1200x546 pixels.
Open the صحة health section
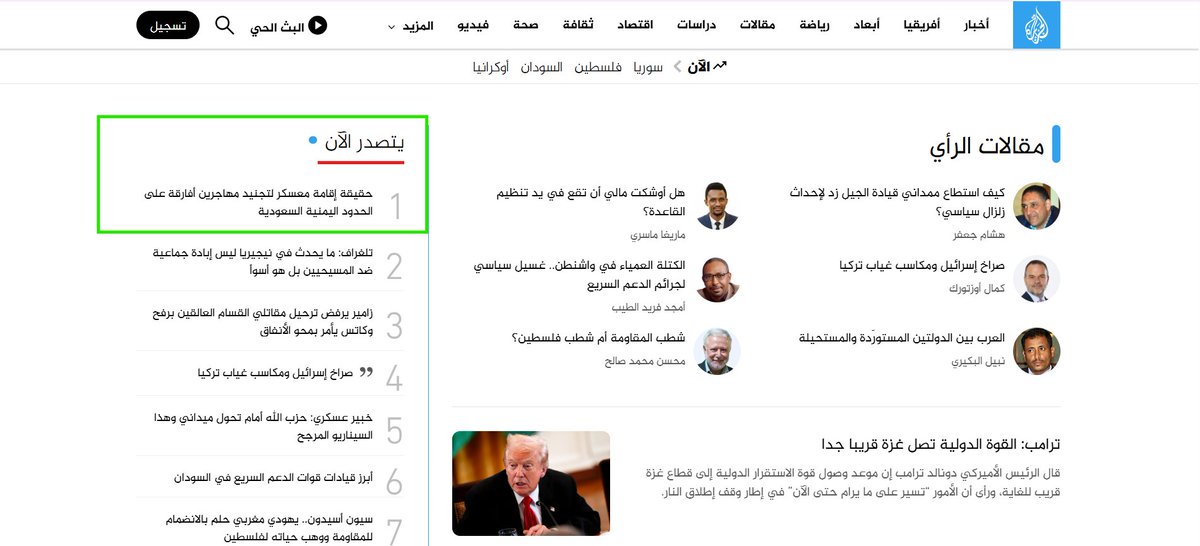[526, 26]
